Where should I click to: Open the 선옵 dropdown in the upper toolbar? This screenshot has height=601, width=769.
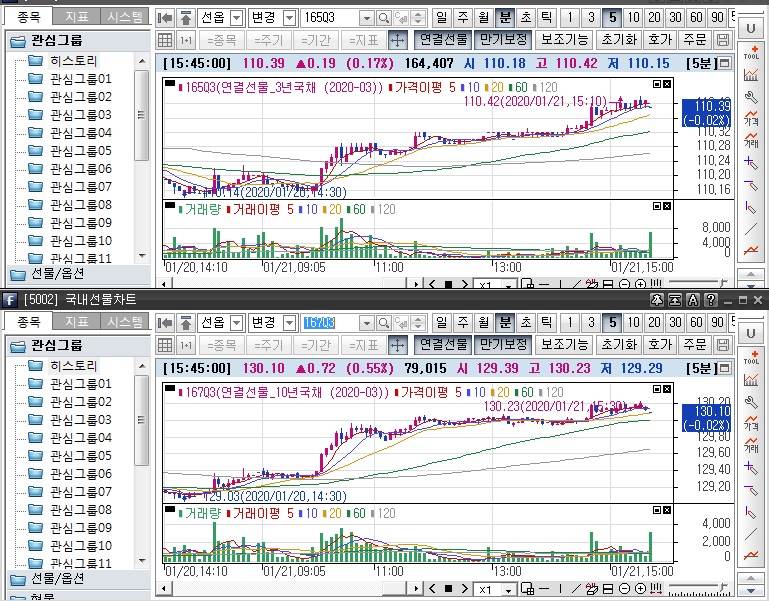(236, 18)
